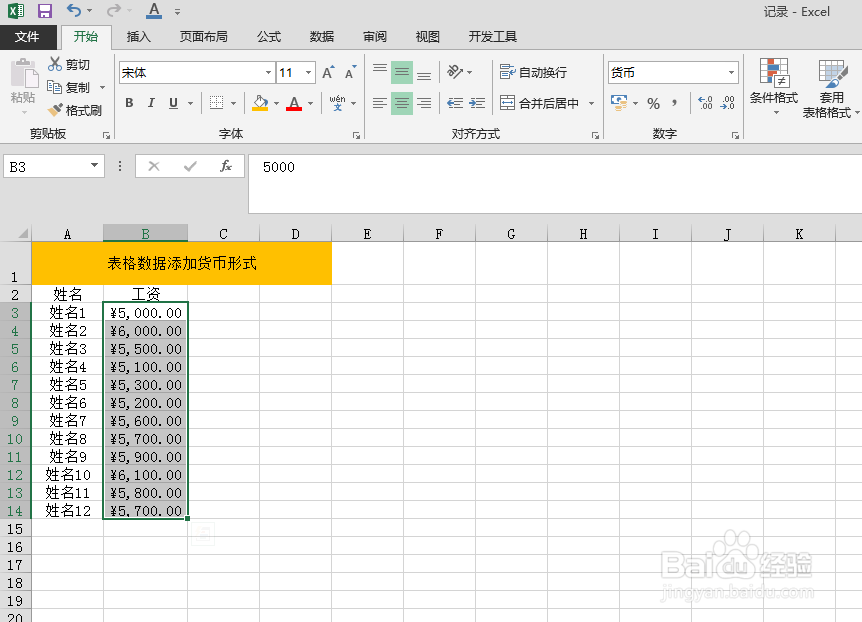Apply percent style to selected cells
This screenshot has height=622, width=862.
point(654,103)
